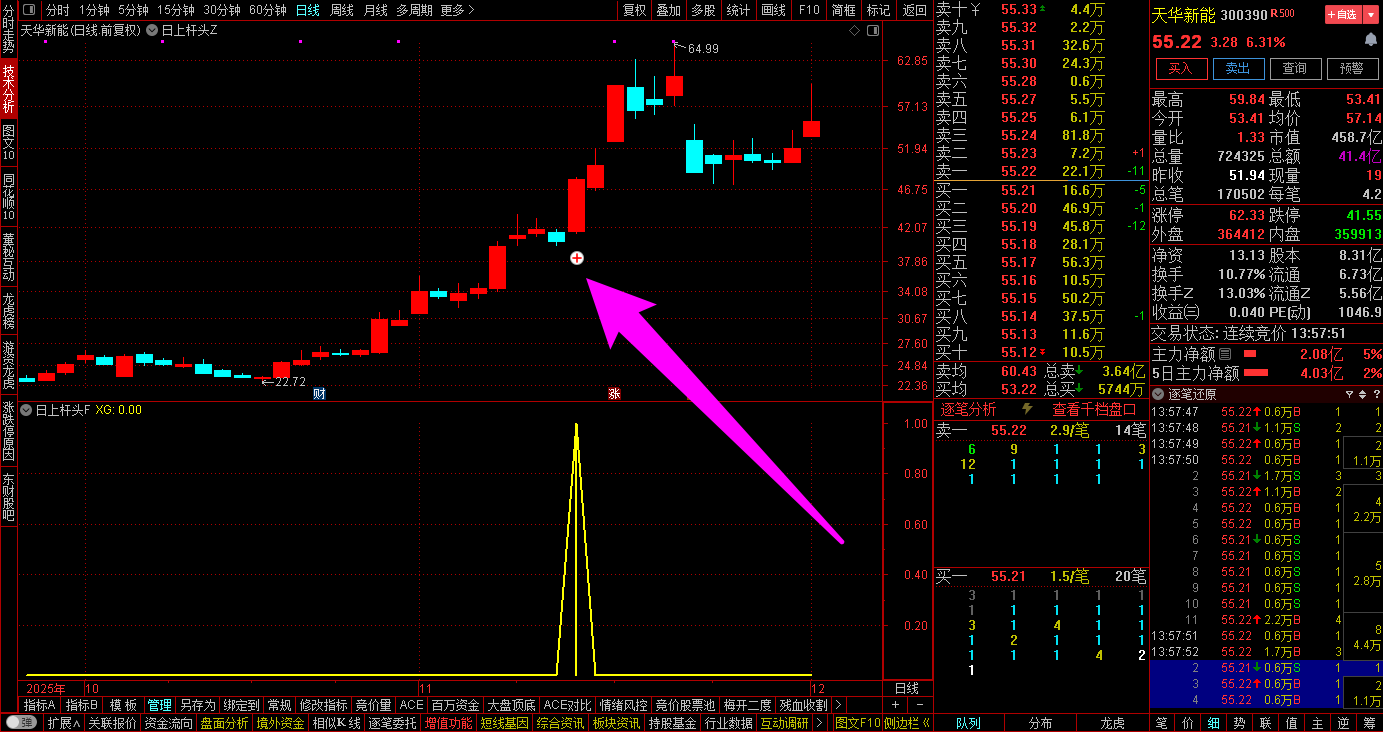Viewport: 1383px width, 732px height.
Task: Click the 主力净额 red bar
Action: coord(1250,354)
